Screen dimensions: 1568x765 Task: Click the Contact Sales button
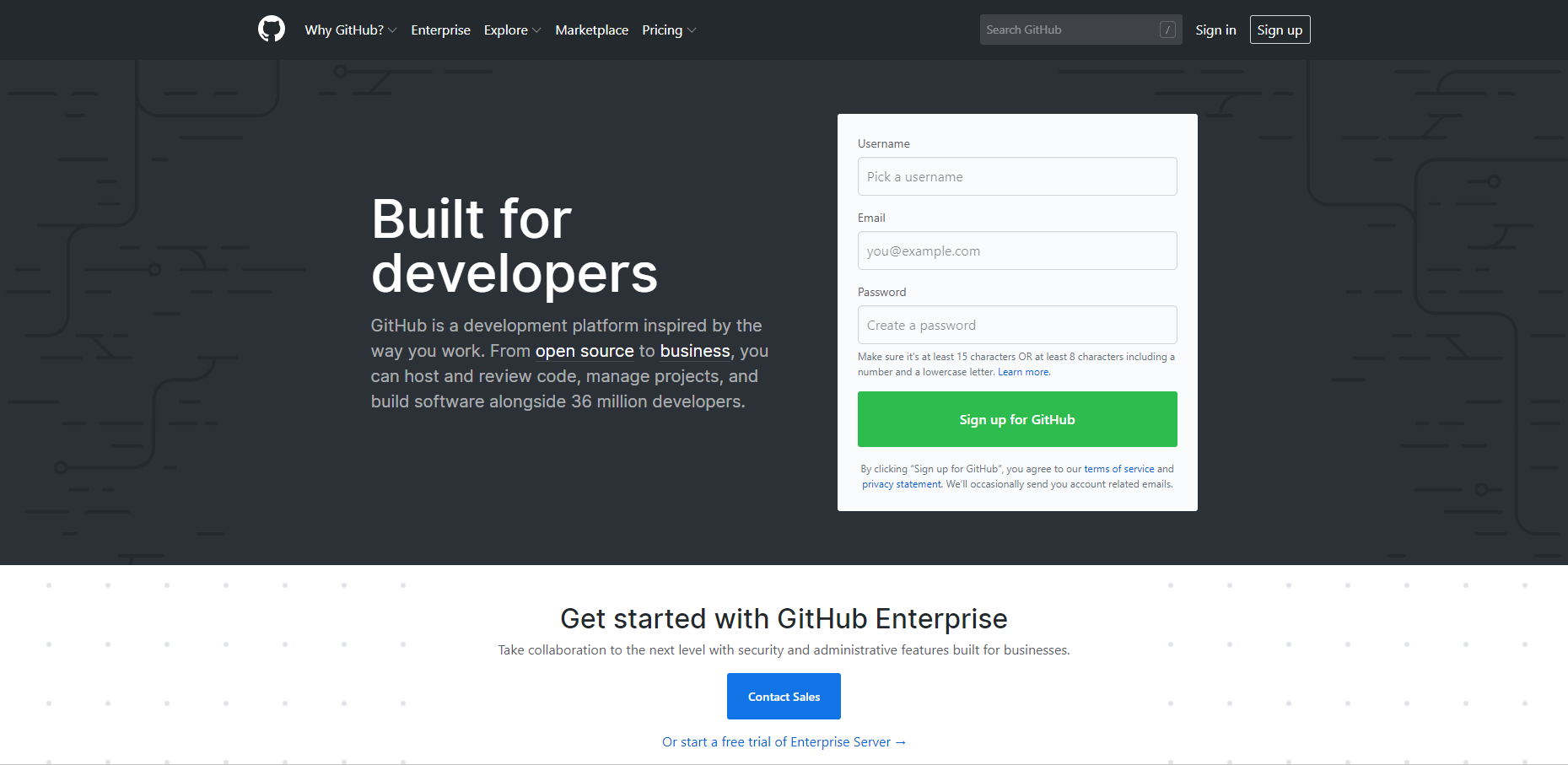(784, 696)
